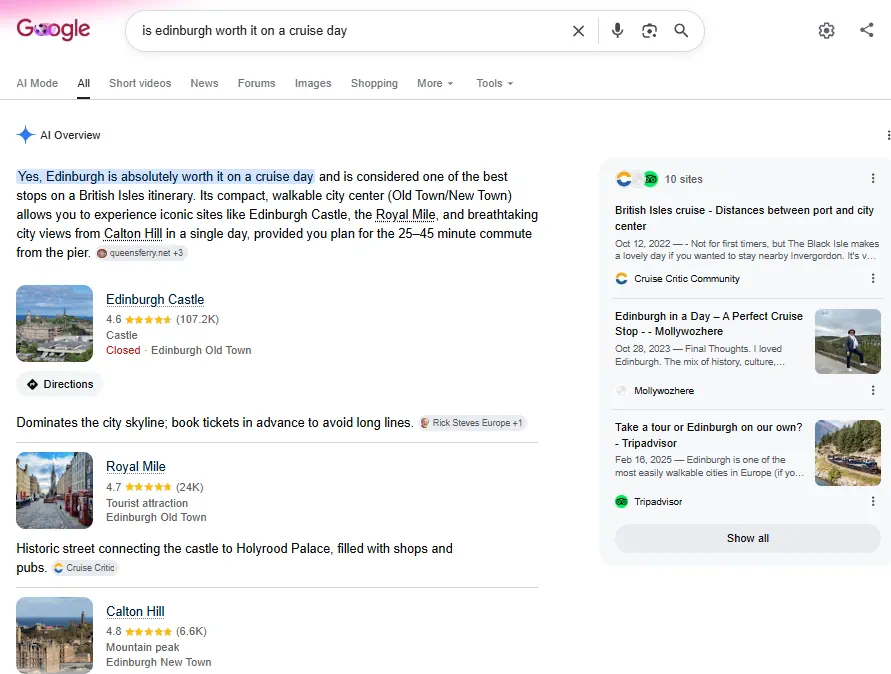Expand the More dropdown
Screen dimensions: 891x674
pyautogui.click(x=435, y=83)
